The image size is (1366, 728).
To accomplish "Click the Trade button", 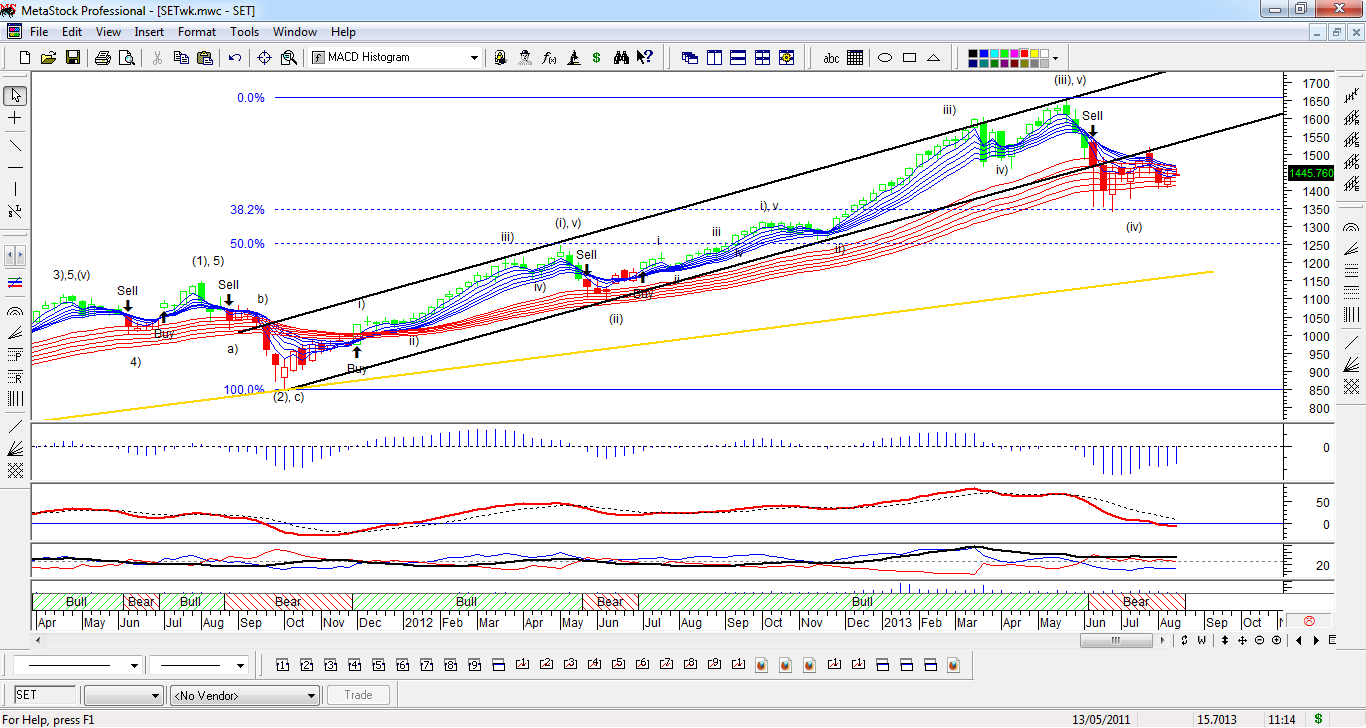I will 358,695.
